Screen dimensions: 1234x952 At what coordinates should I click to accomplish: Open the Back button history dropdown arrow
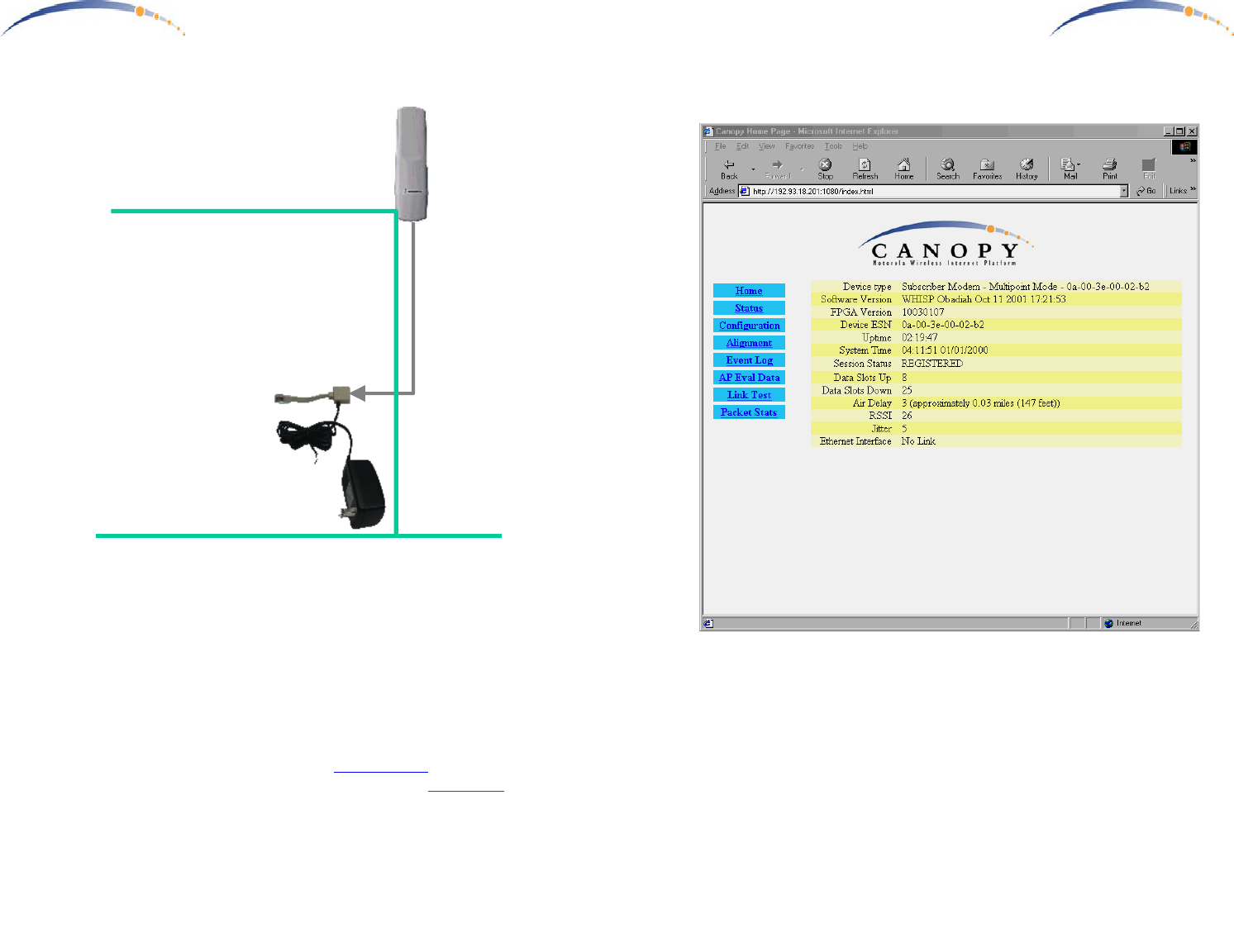(753, 169)
